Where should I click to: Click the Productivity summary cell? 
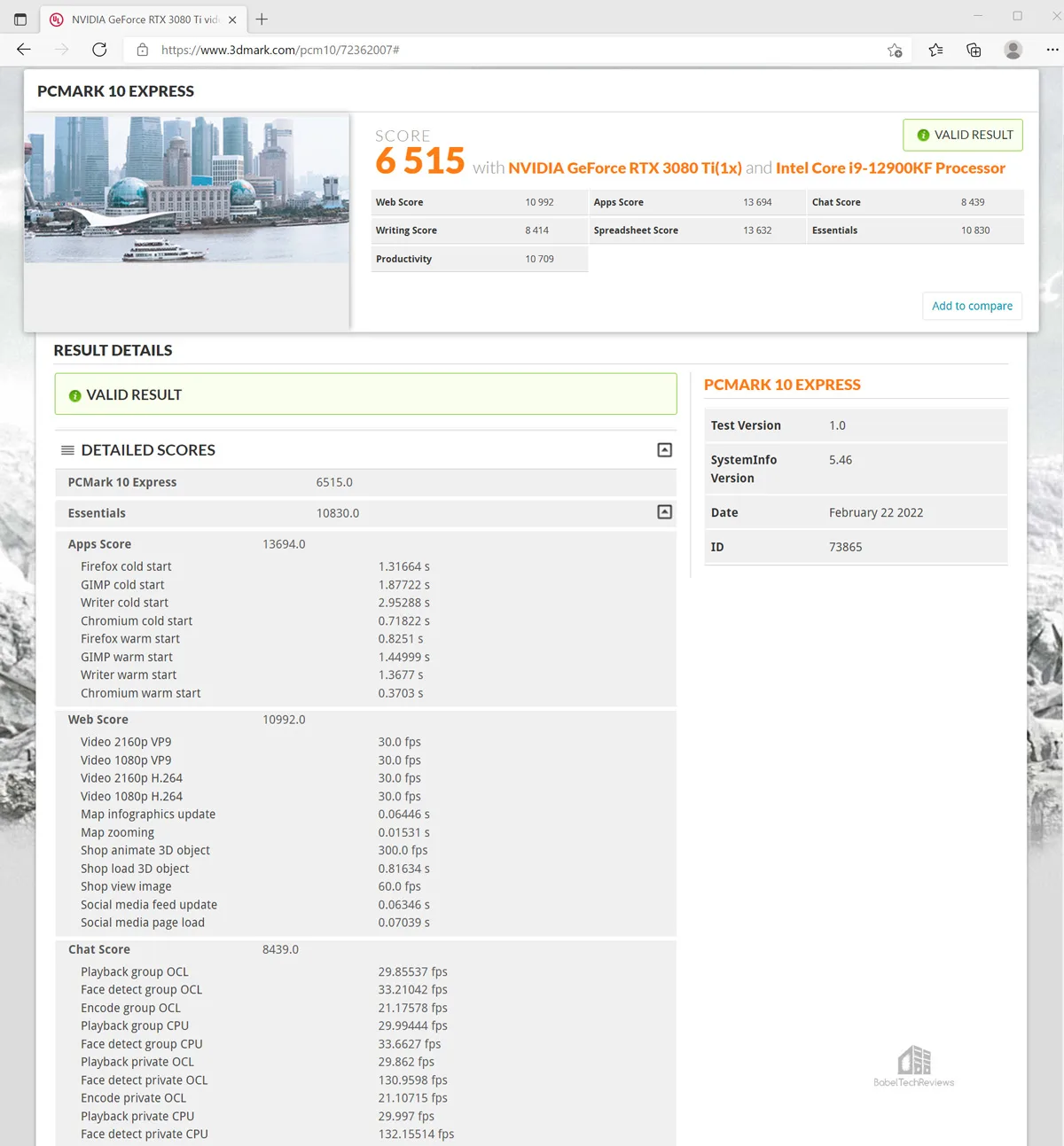pos(480,259)
